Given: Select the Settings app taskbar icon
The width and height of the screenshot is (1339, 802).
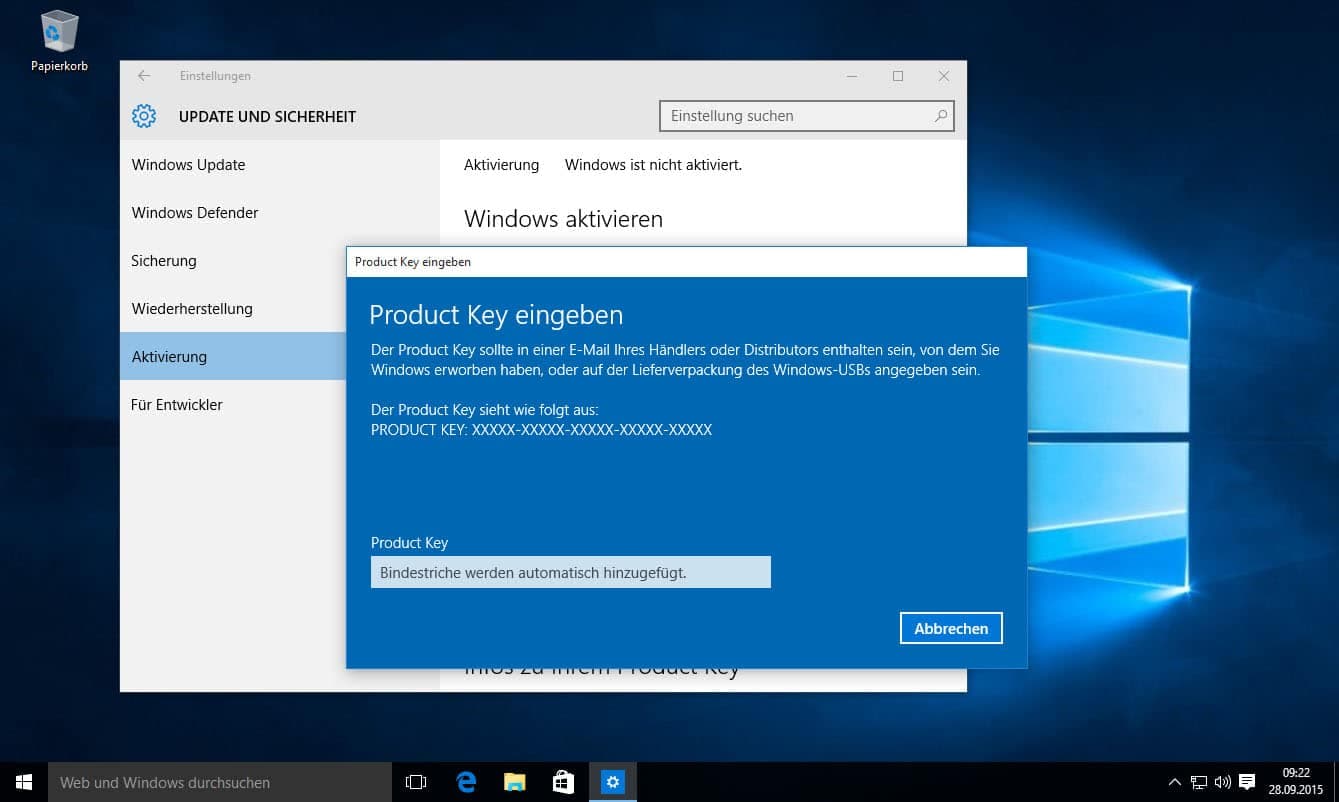Looking at the screenshot, I should pos(613,782).
